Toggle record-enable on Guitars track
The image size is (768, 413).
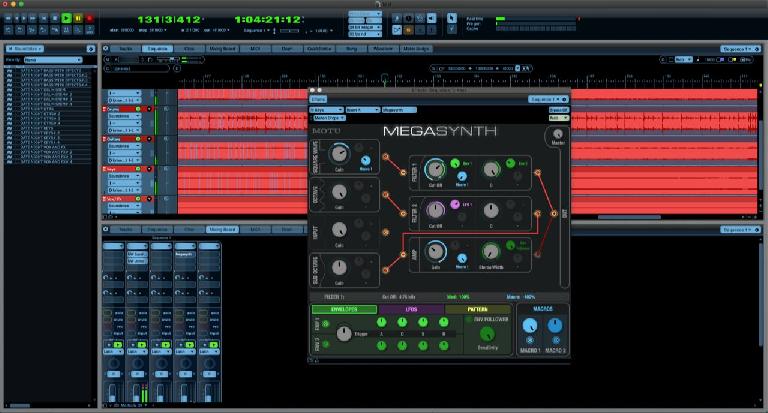coord(104,139)
